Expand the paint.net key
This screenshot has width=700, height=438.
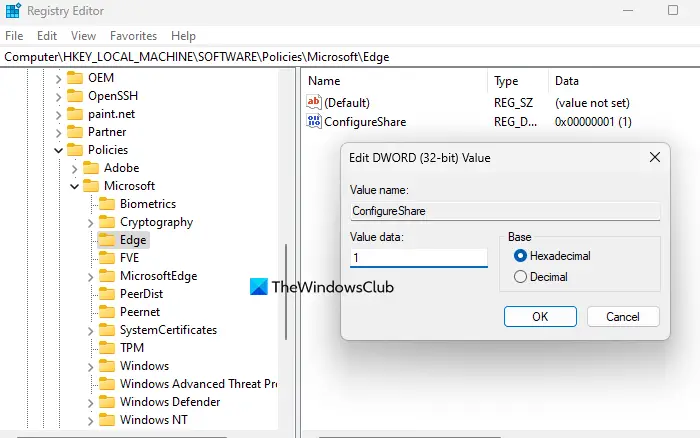pyautogui.click(x=58, y=115)
